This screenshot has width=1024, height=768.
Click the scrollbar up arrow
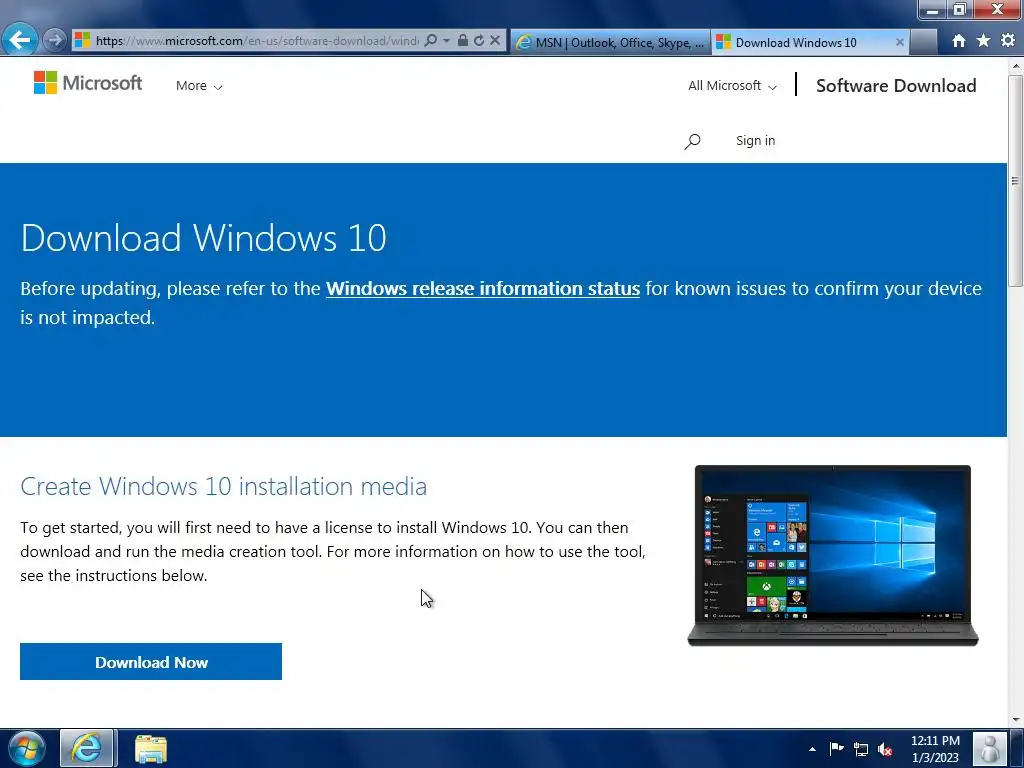1016,66
